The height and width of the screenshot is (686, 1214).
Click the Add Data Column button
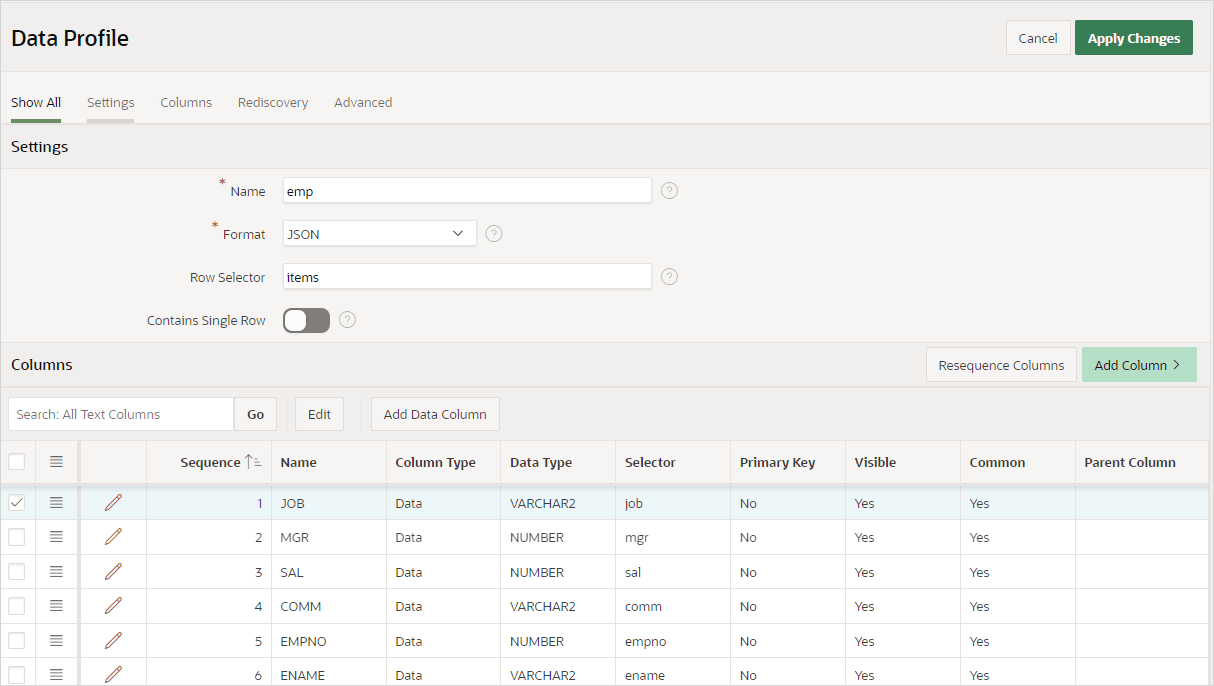pyautogui.click(x=435, y=414)
